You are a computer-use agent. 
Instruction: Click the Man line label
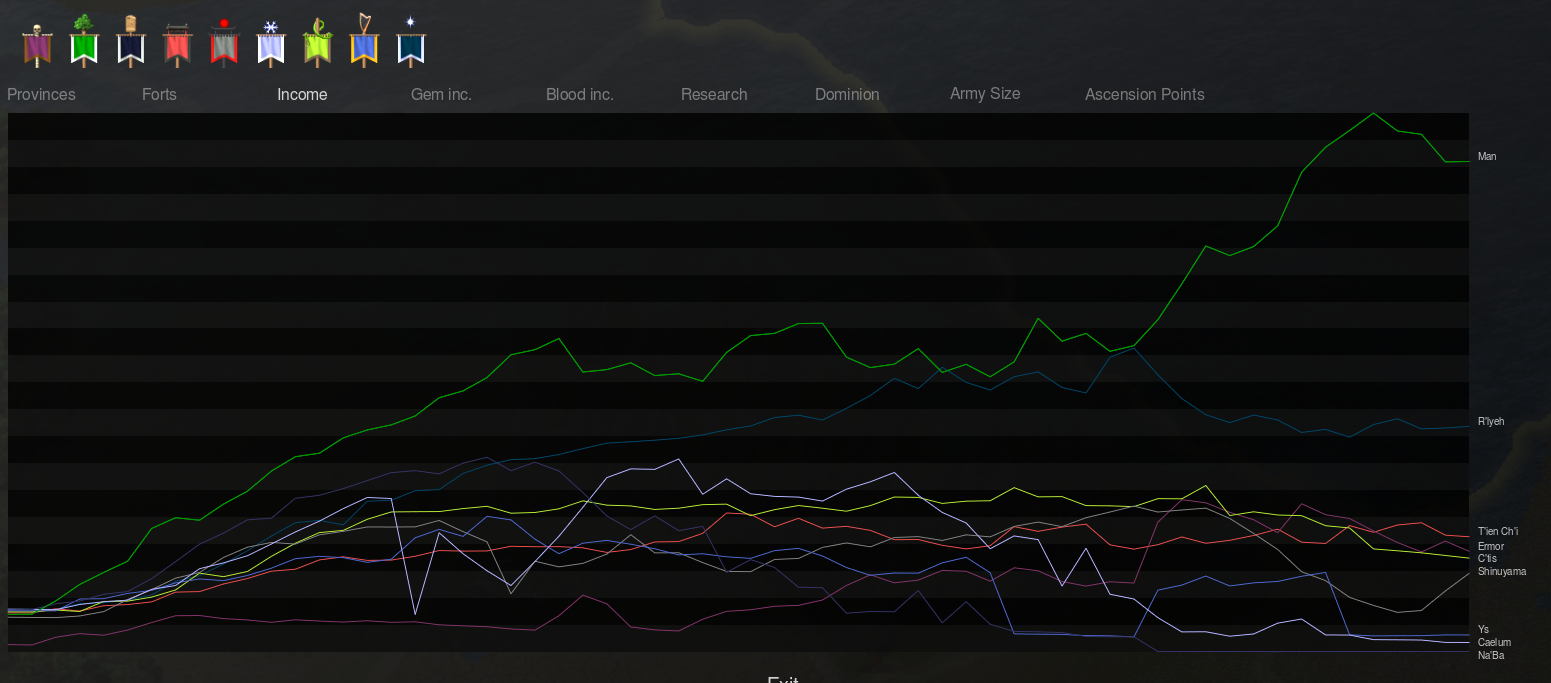1487,156
